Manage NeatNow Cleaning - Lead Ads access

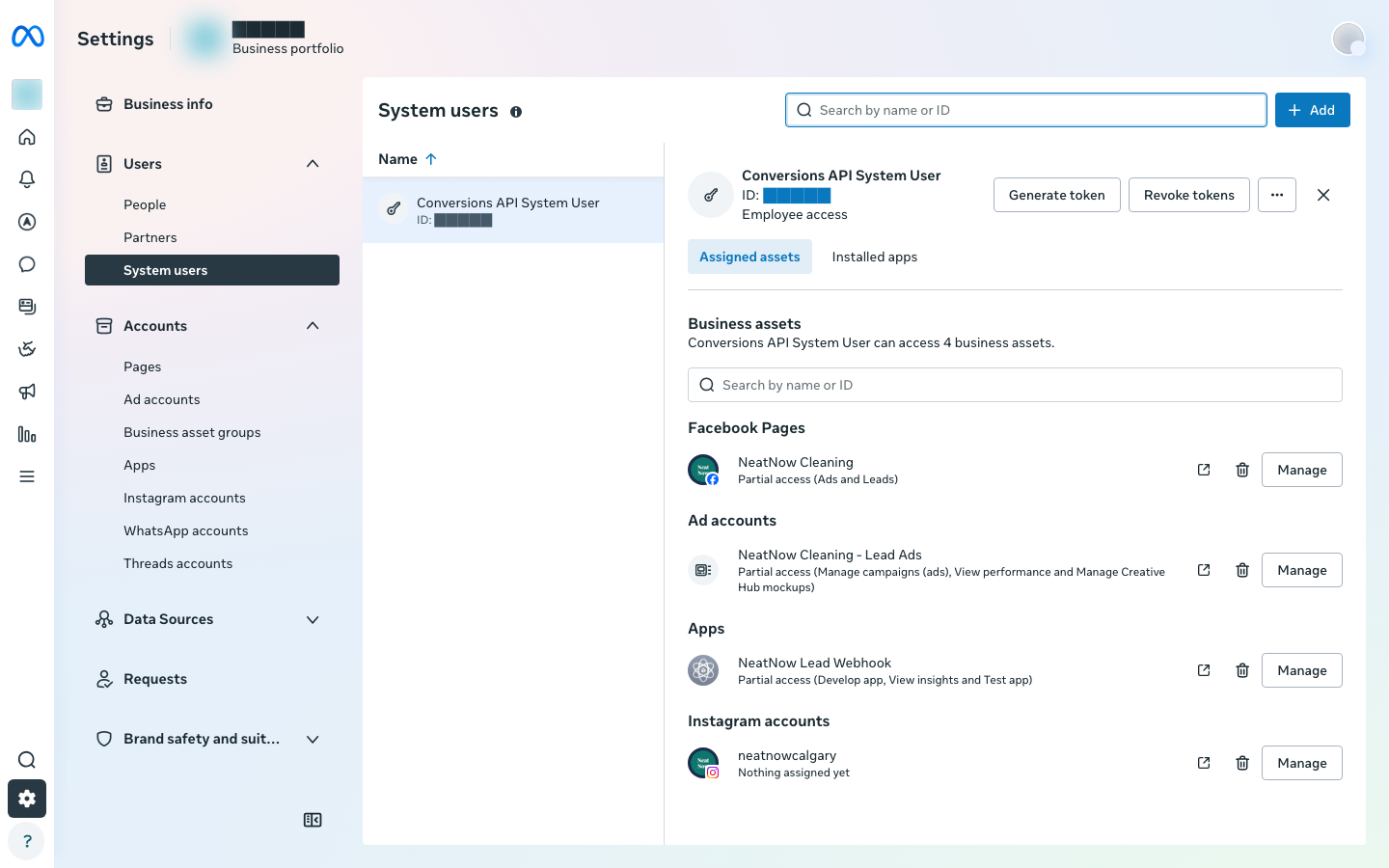pos(1301,570)
